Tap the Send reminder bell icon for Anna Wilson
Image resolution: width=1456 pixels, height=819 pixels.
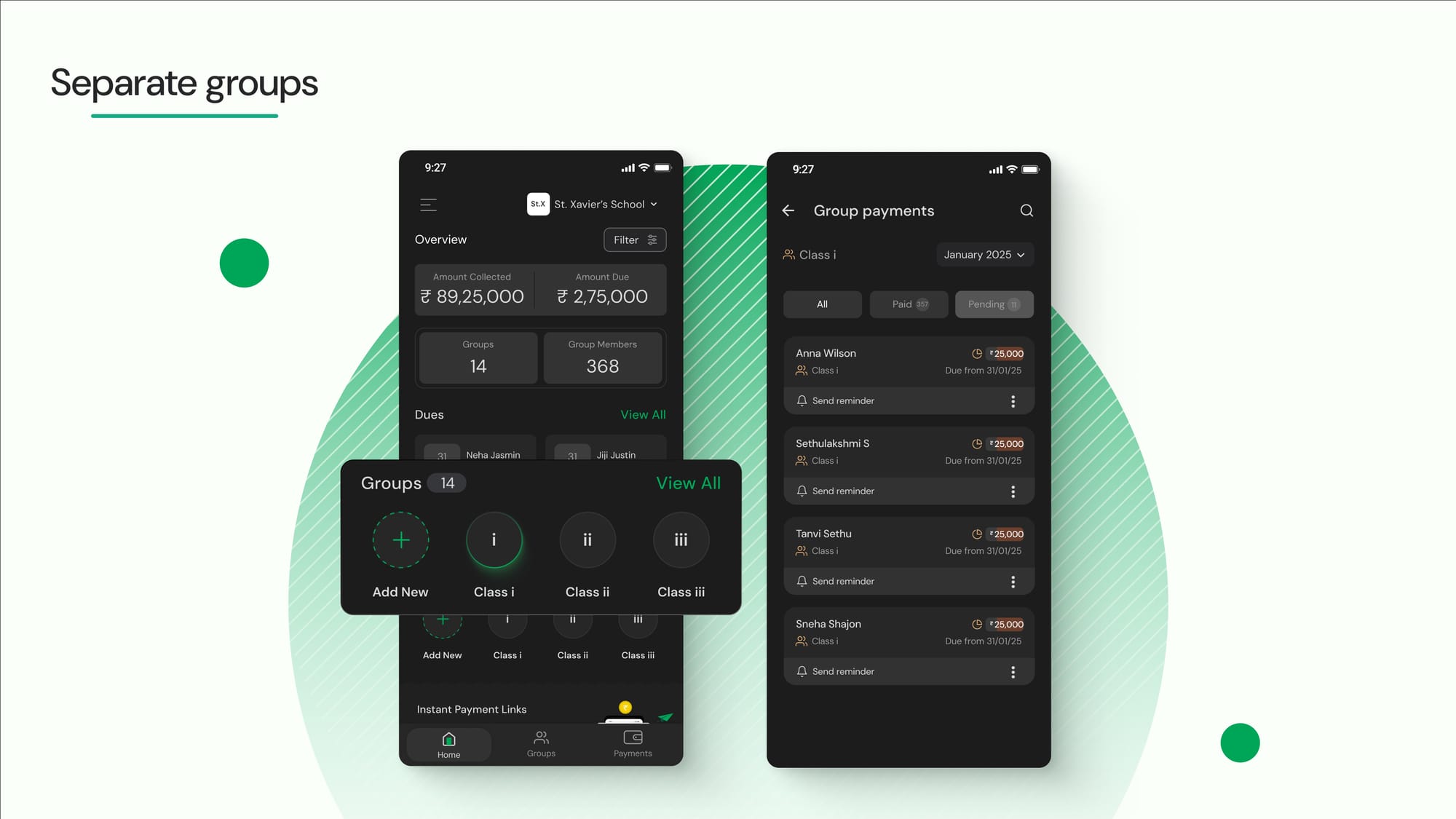pyautogui.click(x=801, y=400)
